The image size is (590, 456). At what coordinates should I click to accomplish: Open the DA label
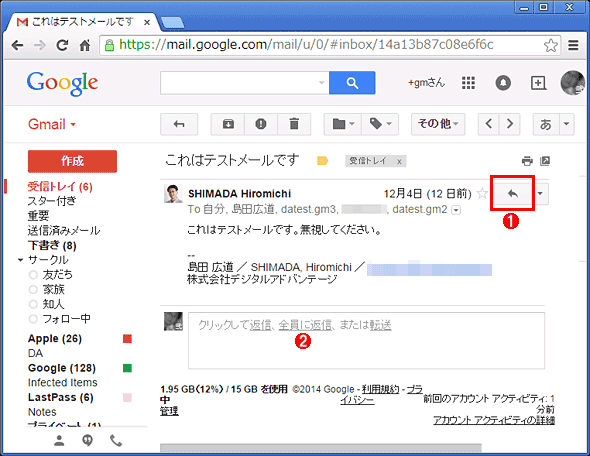point(35,353)
